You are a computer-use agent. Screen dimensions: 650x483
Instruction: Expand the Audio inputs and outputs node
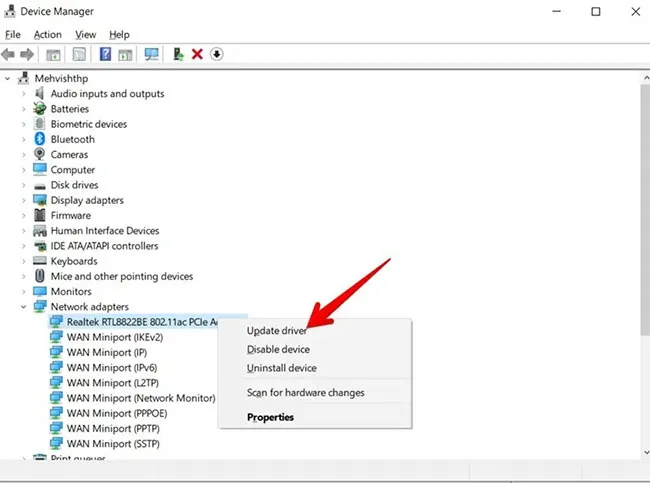coord(24,94)
